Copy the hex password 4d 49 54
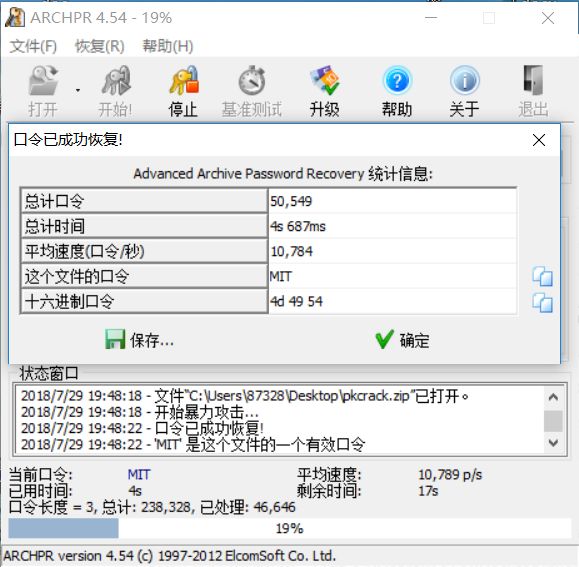The height and width of the screenshot is (567, 579). (542, 303)
